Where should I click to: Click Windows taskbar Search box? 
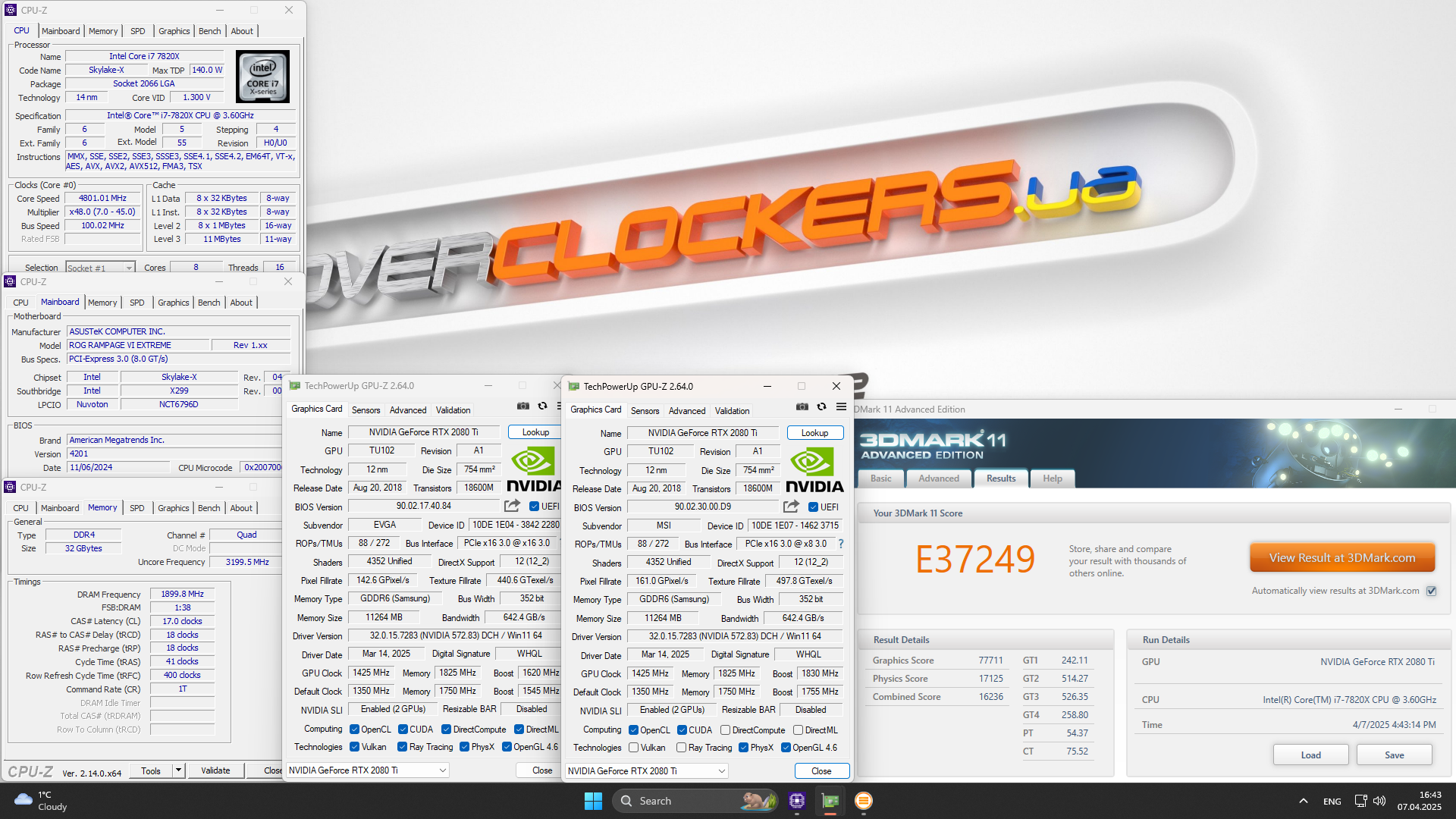click(695, 801)
